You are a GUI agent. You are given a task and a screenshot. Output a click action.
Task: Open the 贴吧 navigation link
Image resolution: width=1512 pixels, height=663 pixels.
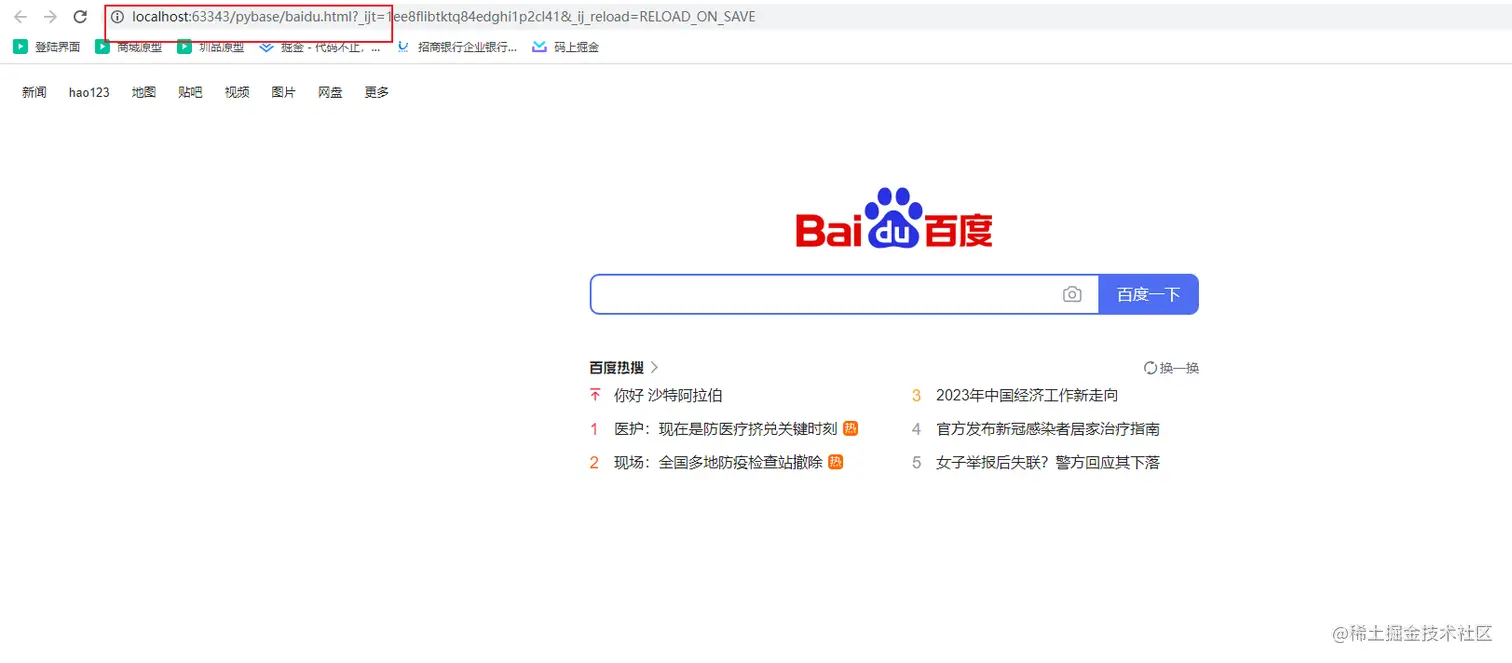click(190, 92)
